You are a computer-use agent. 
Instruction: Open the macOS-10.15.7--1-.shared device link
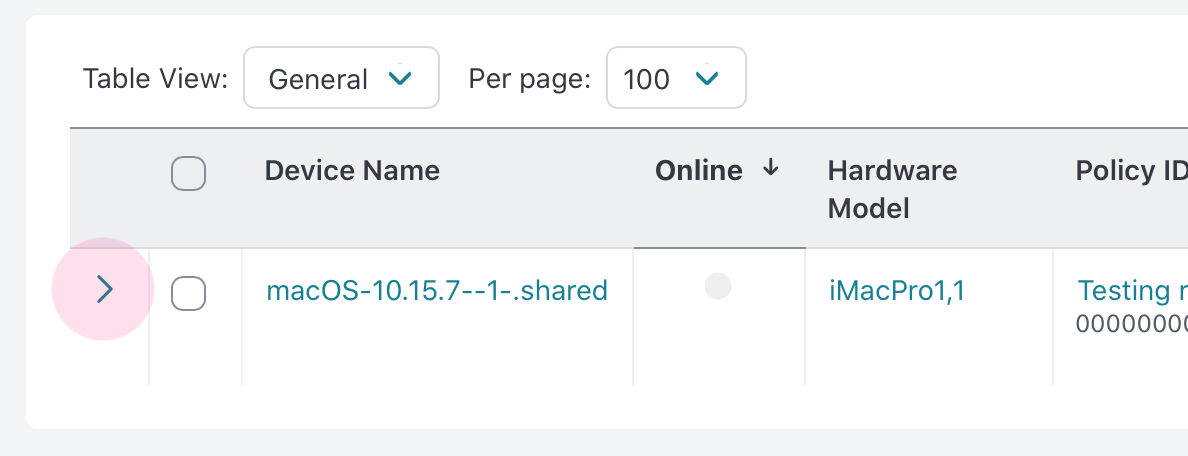pyautogui.click(x=437, y=291)
